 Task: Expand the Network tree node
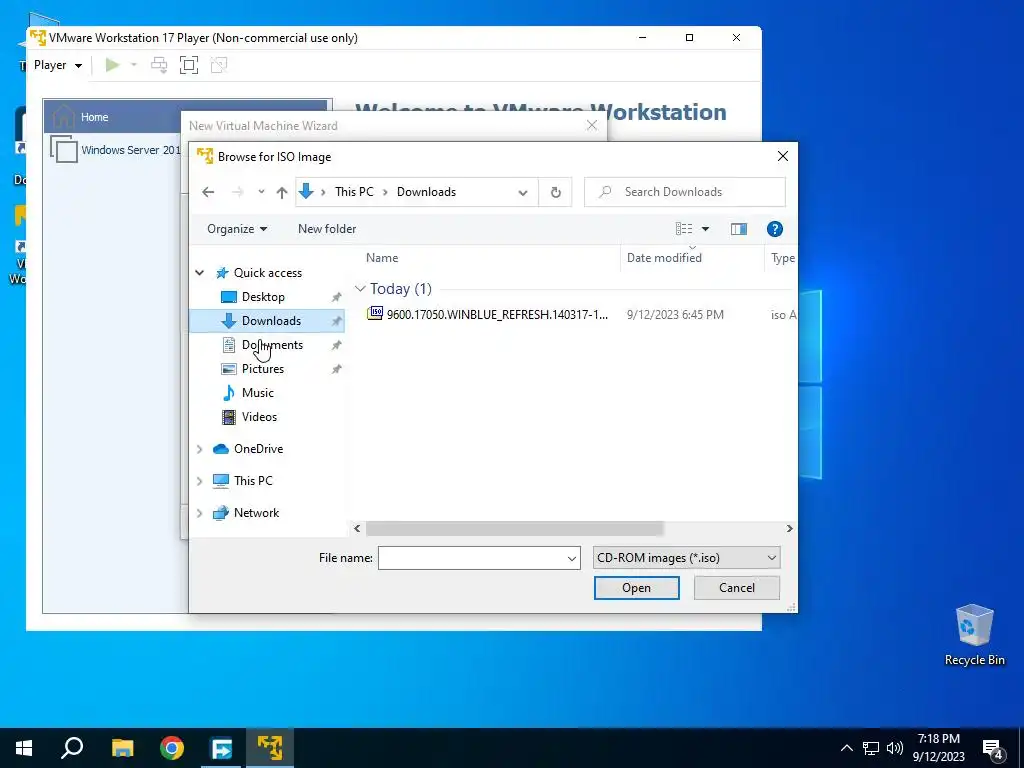point(200,513)
